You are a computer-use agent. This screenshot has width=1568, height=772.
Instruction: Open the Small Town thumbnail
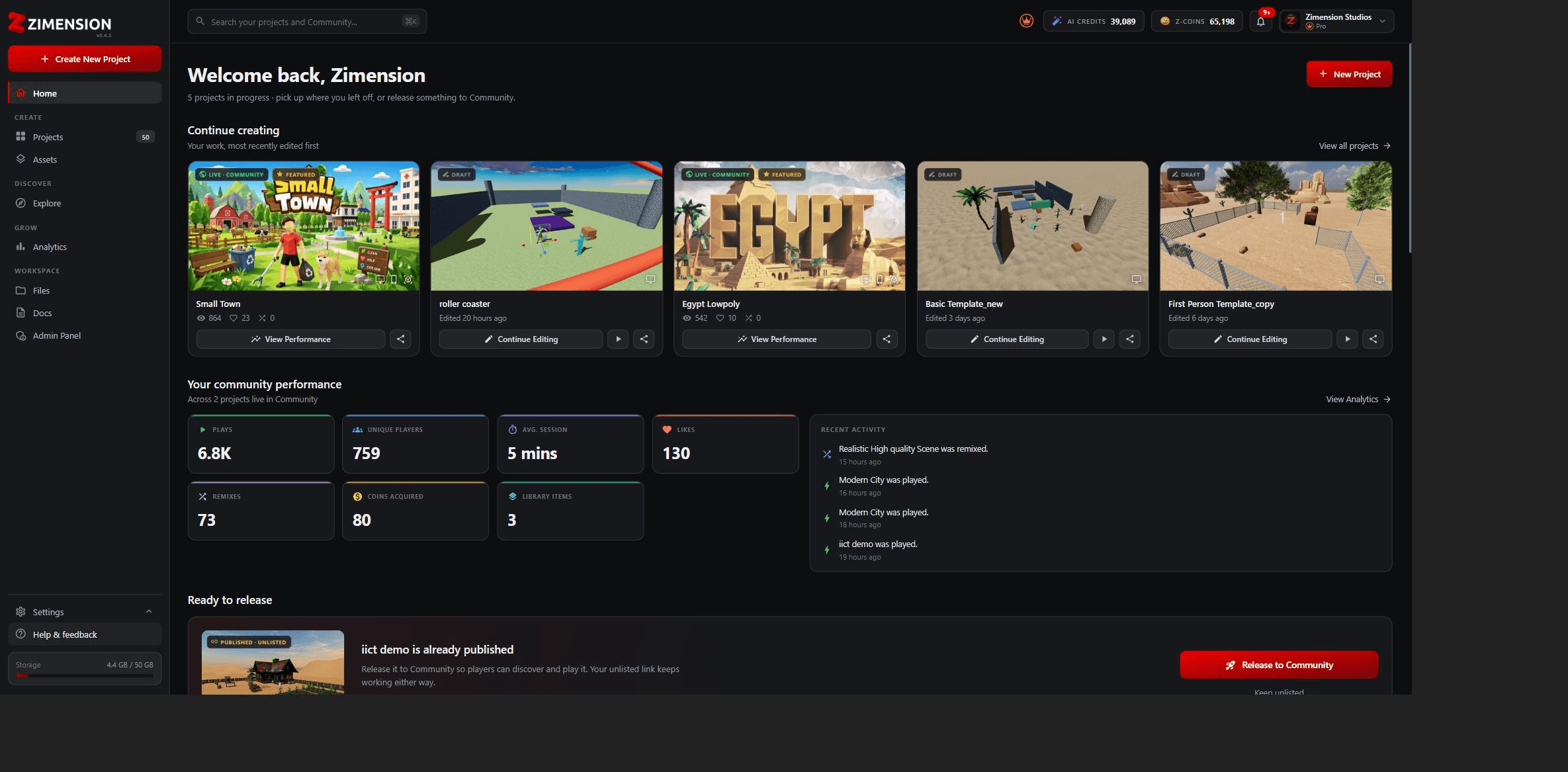(x=304, y=226)
